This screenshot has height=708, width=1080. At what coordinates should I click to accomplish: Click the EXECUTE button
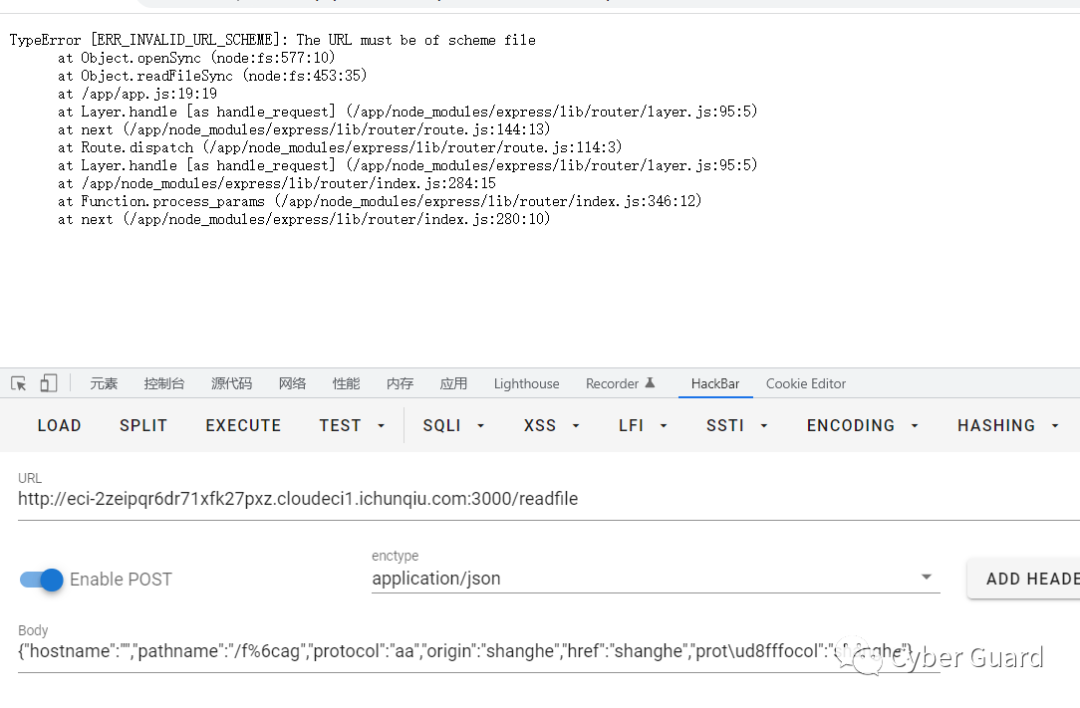click(243, 426)
